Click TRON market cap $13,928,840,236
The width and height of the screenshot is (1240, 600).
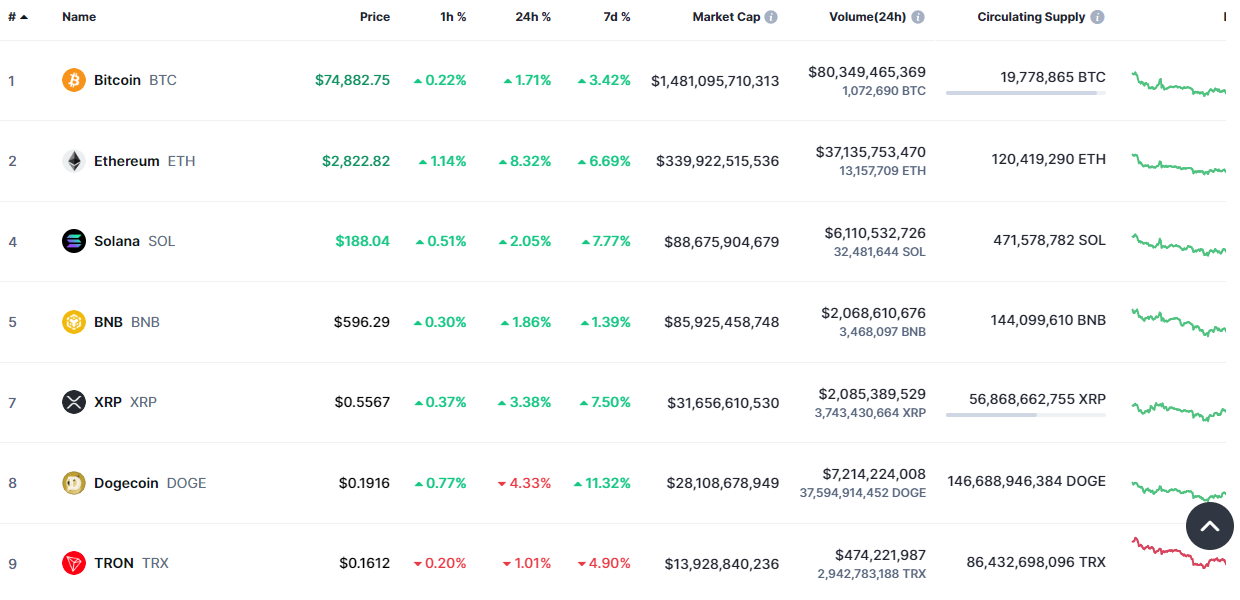pyautogui.click(x=722, y=563)
